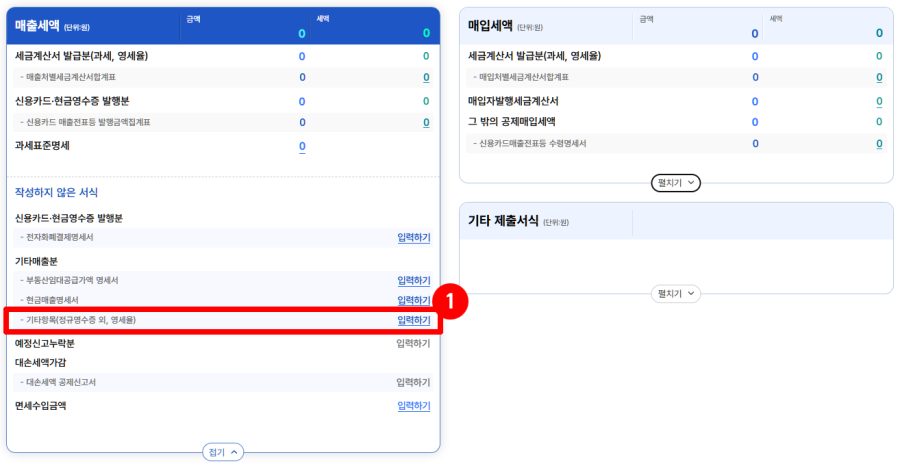The height and width of the screenshot is (466, 900).
Task: Click the 매입세액 panel header title
Action: point(491,27)
